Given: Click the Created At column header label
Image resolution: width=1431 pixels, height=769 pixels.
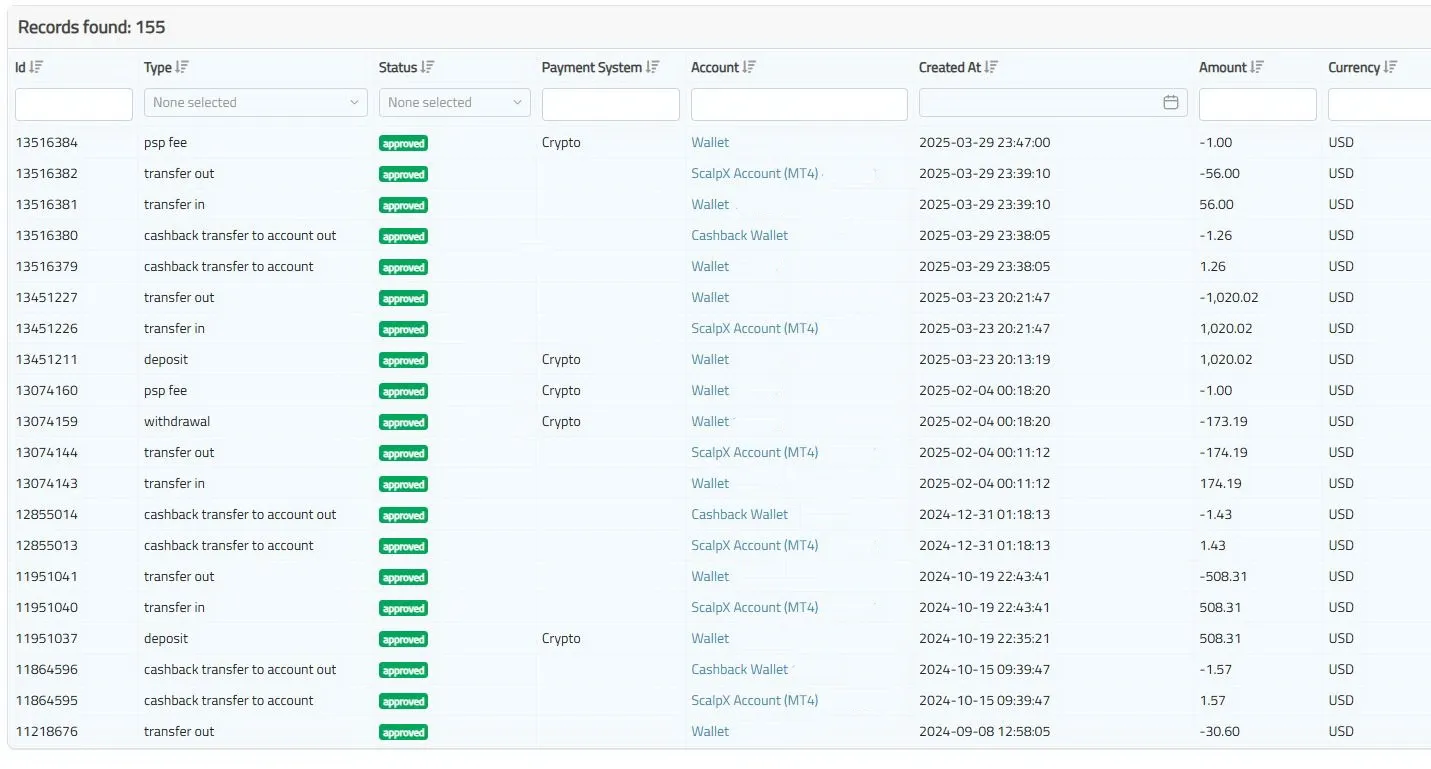Looking at the screenshot, I should tap(950, 67).
